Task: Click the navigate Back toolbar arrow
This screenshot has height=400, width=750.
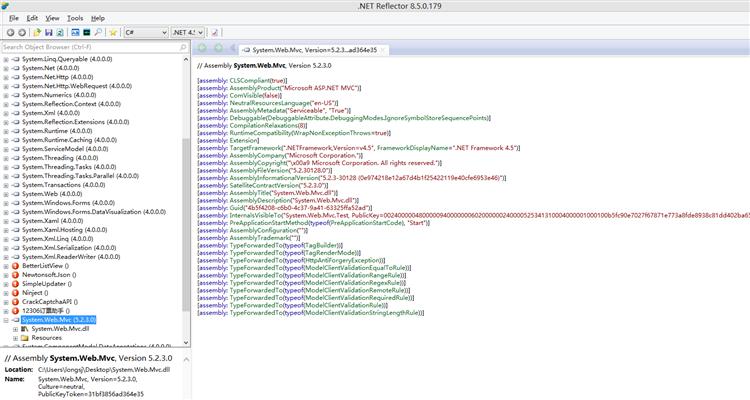Action: tap(9, 32)
